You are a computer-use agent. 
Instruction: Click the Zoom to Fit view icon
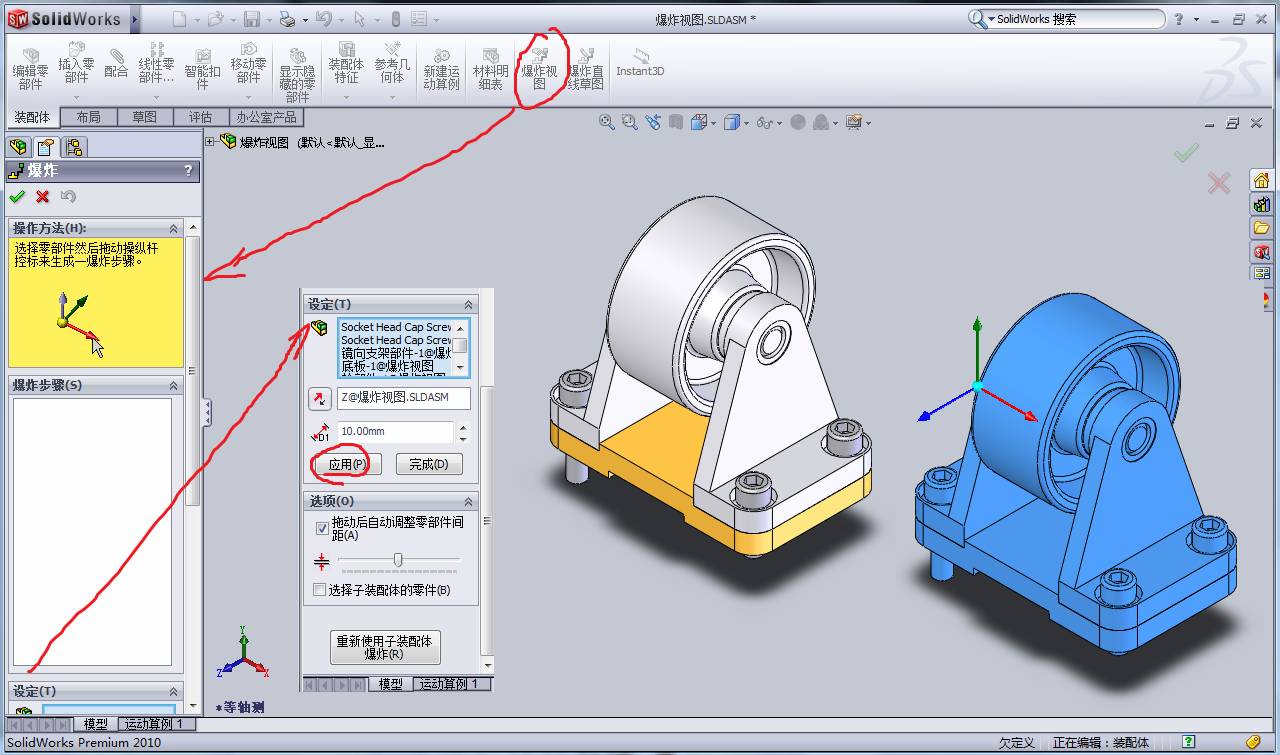(x=606, y=122)
